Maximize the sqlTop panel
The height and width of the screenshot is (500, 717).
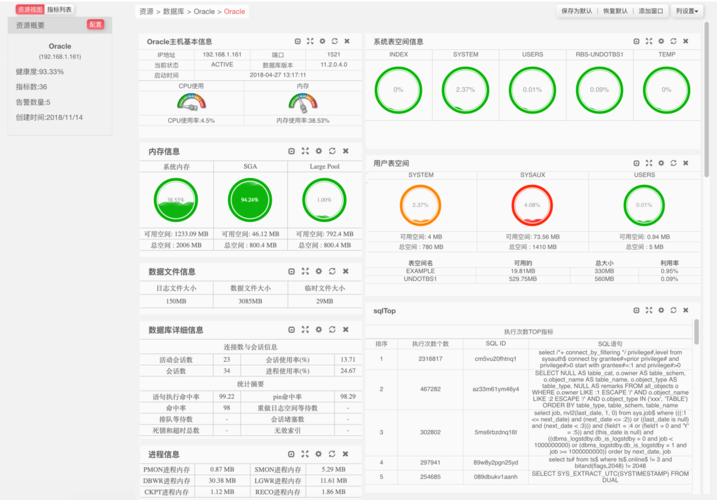coord(649,310)
